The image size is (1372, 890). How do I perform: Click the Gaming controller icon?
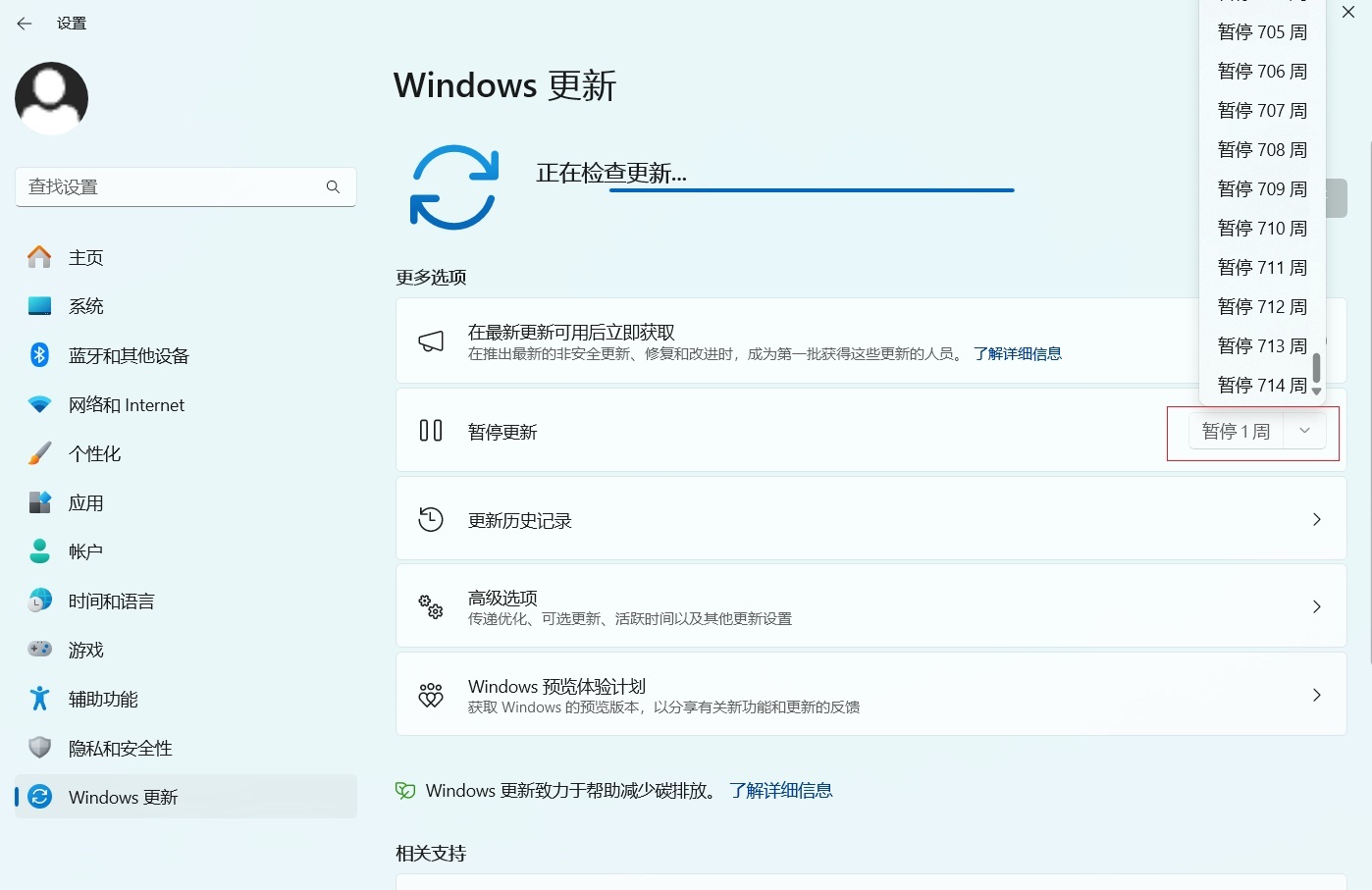pyautogui.click(x=39, y=650)
